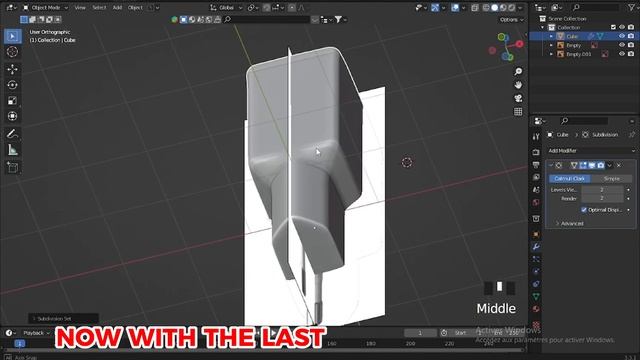Pick the Annotate pencil tool
The width and height of the screenshot is (640, 360).
(12, 134)
